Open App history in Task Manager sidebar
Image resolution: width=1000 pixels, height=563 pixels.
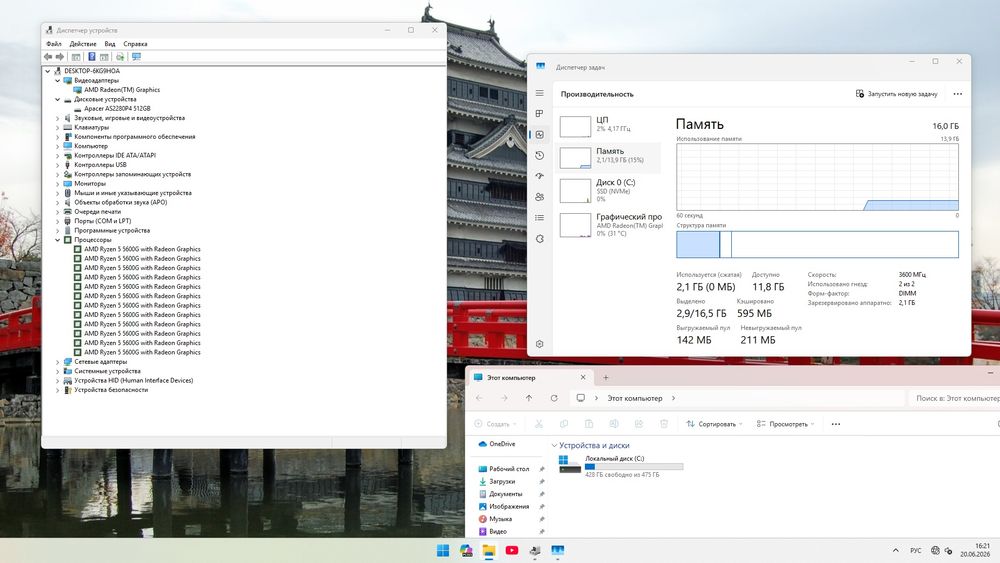[540, 156]
